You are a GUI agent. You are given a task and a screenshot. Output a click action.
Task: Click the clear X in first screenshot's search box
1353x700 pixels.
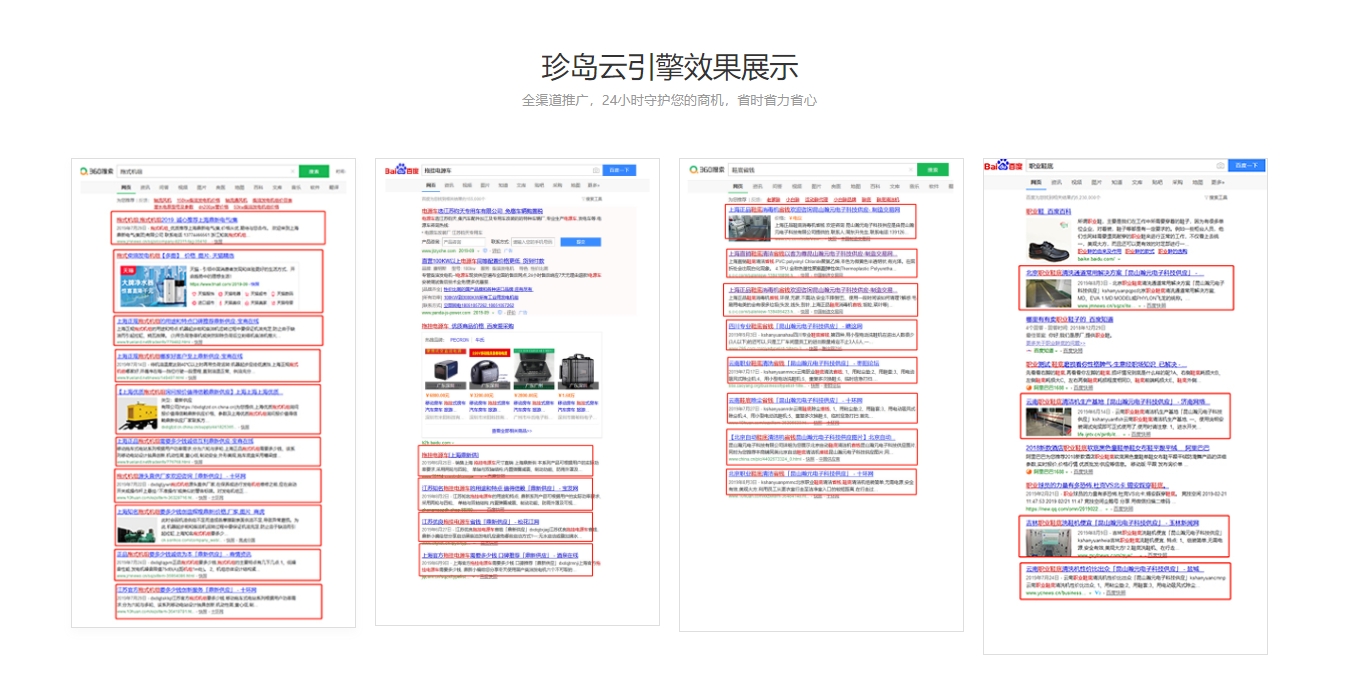[291, 171]
